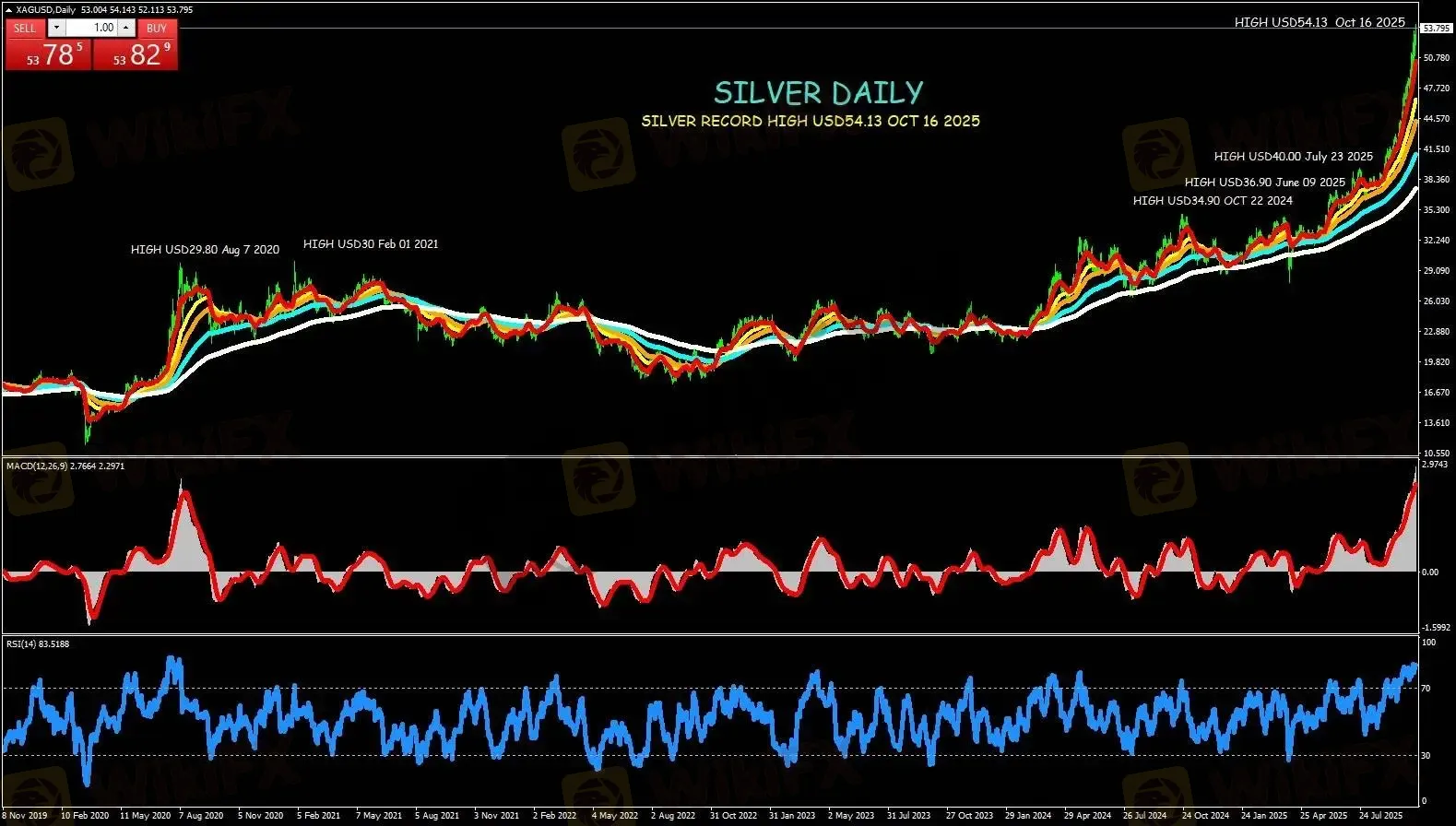This screenshot has height=826, width=1456.
Task: Click the 38.360 price axis value
Action: point(1436,180)
